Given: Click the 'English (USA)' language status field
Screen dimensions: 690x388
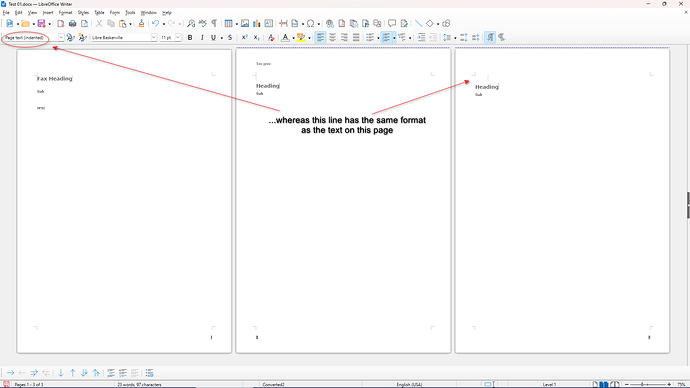Looking at the screenshot, I should pyautogui.click(x=409, y=384).
